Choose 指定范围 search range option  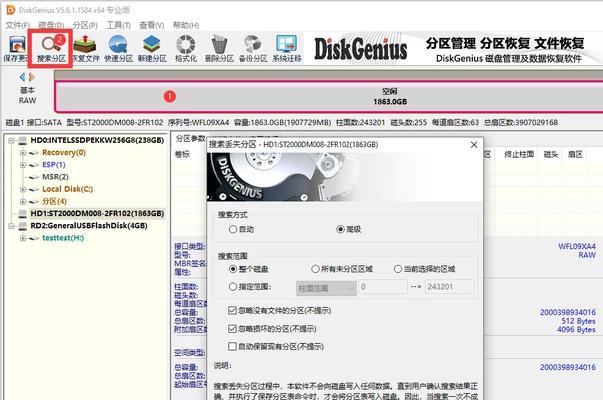click(233, 287)
